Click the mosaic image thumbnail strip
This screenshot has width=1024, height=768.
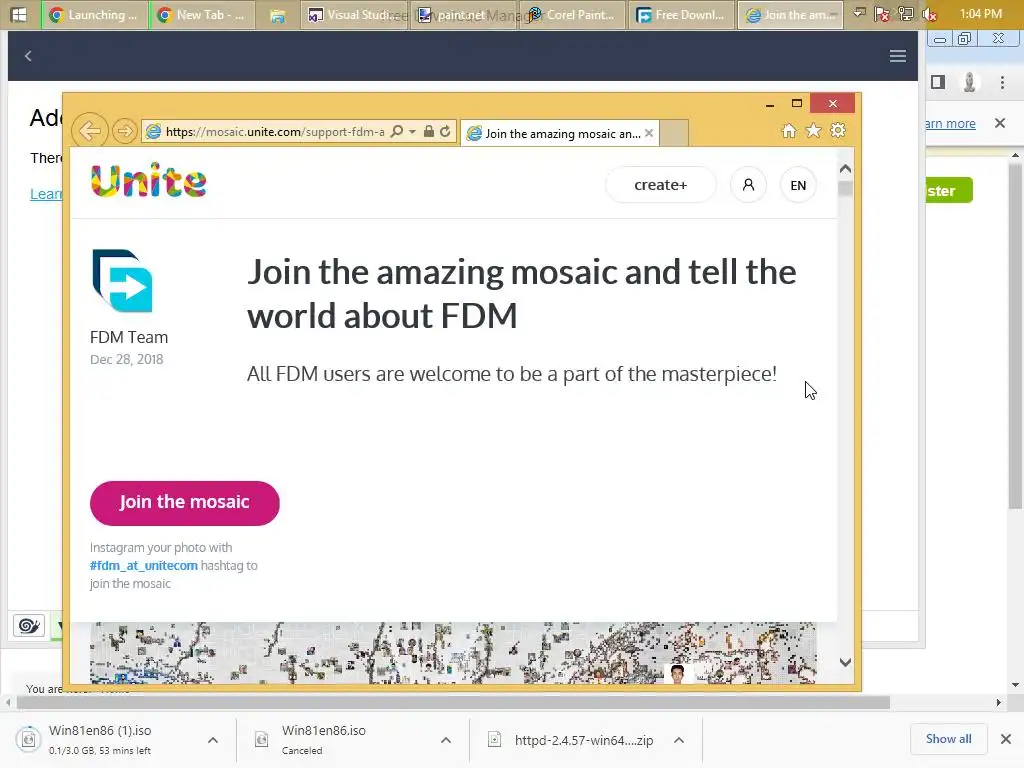[453, 652]
